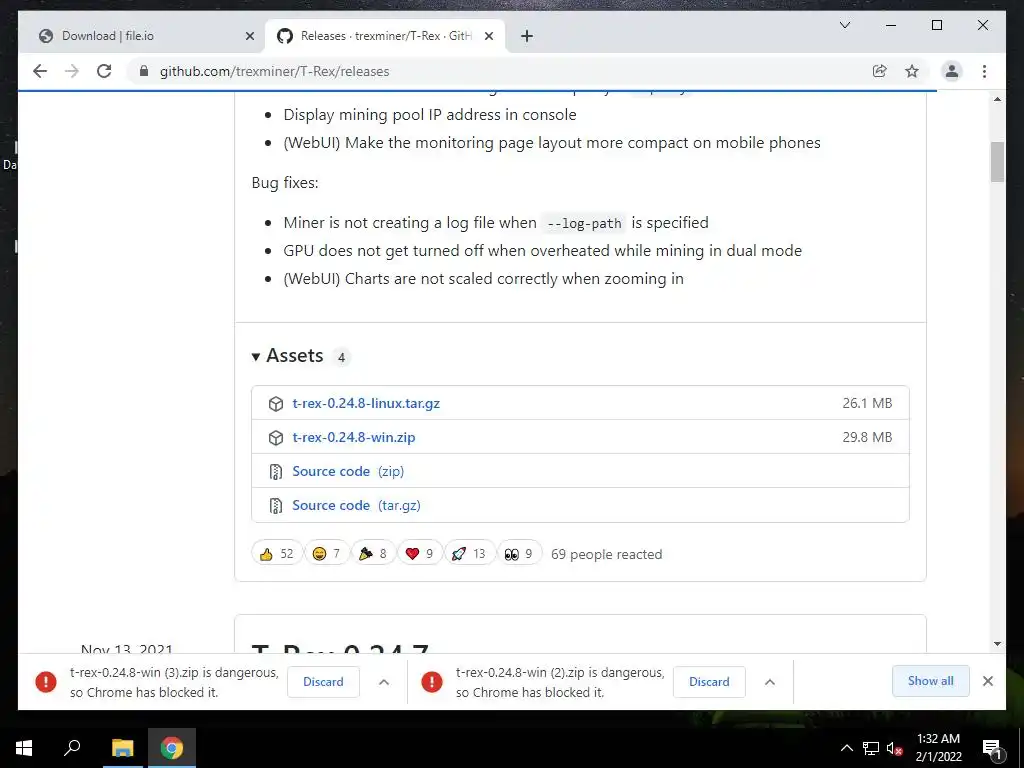Click the --log-path code text
This screenshot has width=1024, height=768.
pyautogui.click(x=584, y=223)
